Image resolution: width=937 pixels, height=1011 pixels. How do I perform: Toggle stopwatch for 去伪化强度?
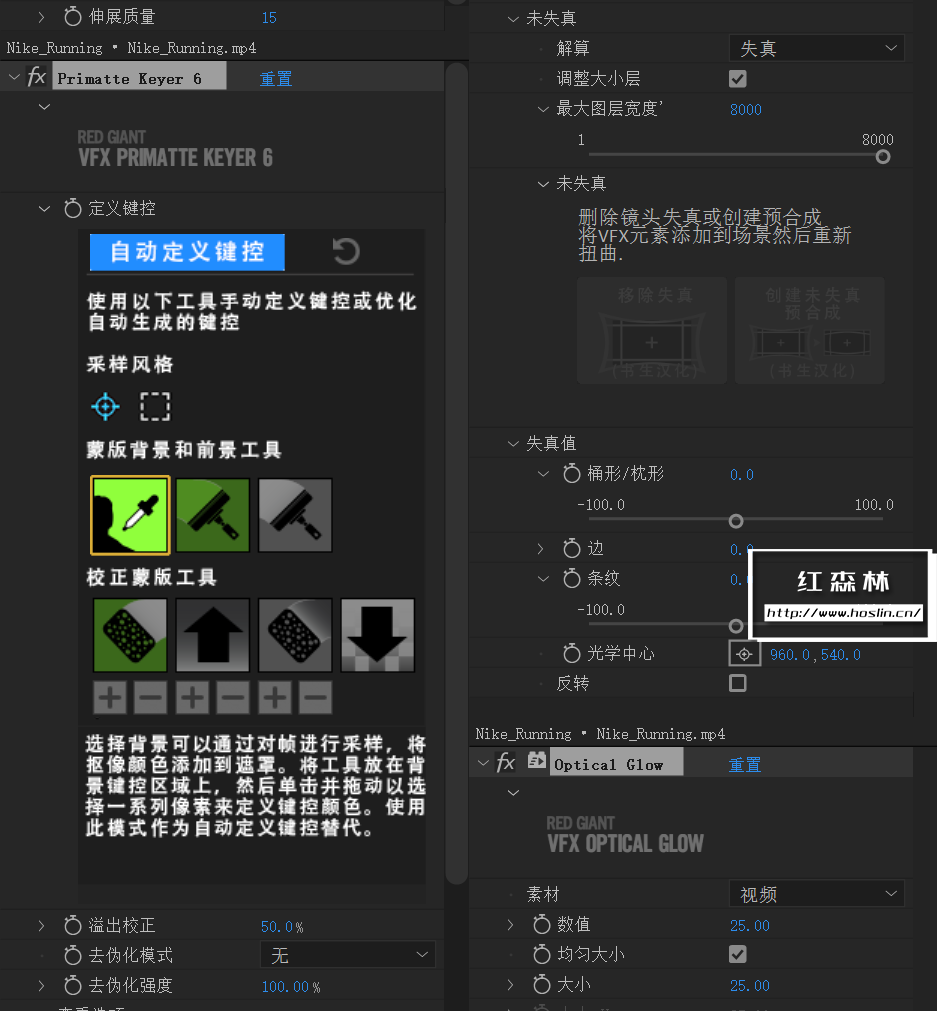pyautogui.click(x=73, y=985)
